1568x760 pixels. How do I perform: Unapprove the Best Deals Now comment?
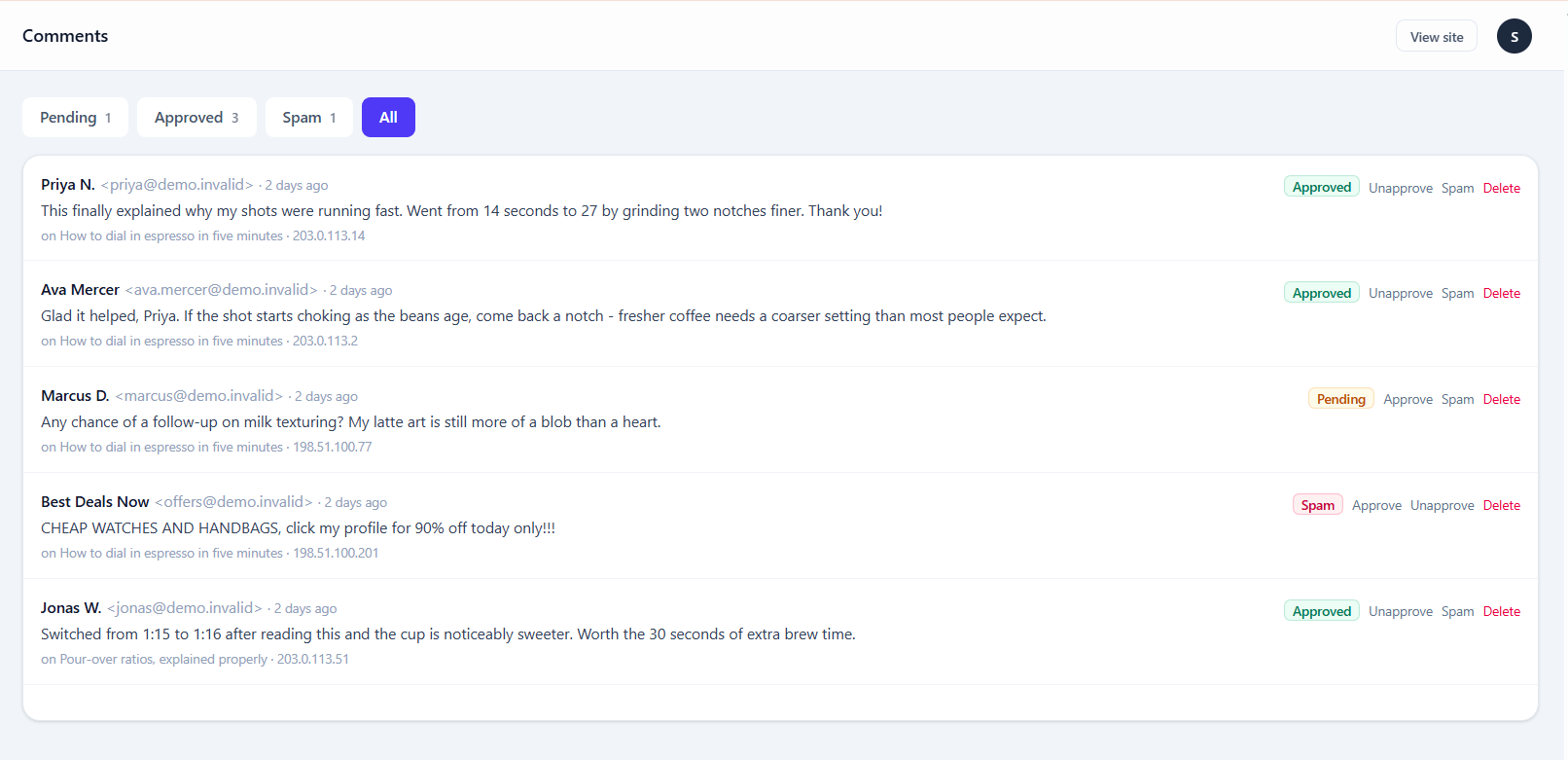click(1443, 505)
